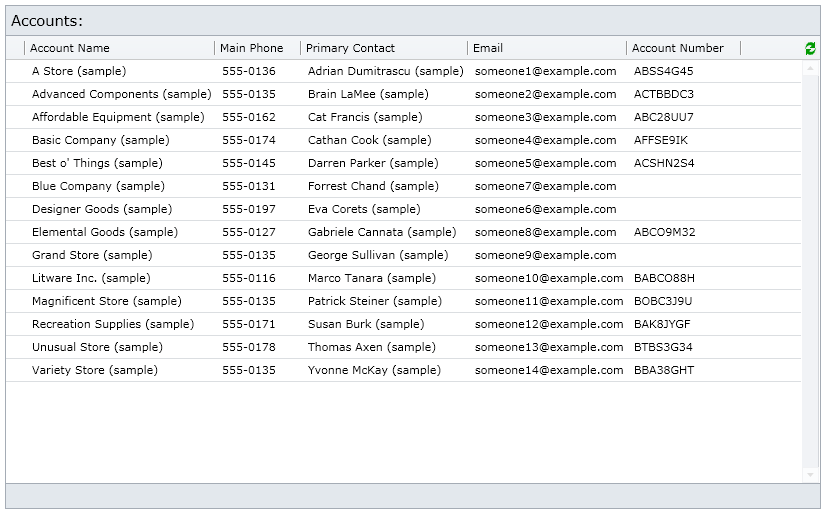Image resolution: width=826 pixels, height=517 pixels.
Task: Sort by Main Phone column header
Action: point(251,48)
